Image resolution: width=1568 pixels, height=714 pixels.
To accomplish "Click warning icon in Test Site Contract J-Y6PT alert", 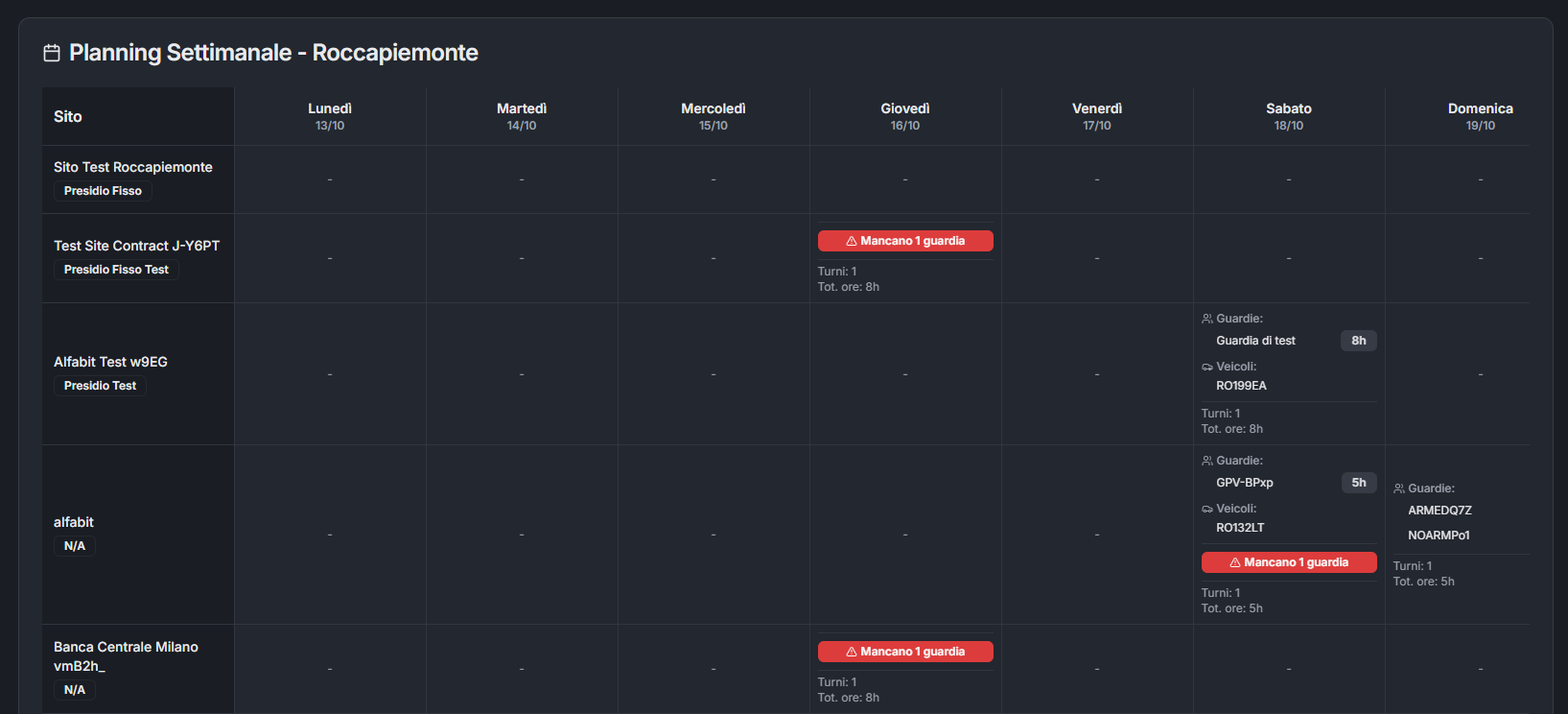I will pos(852,241).
